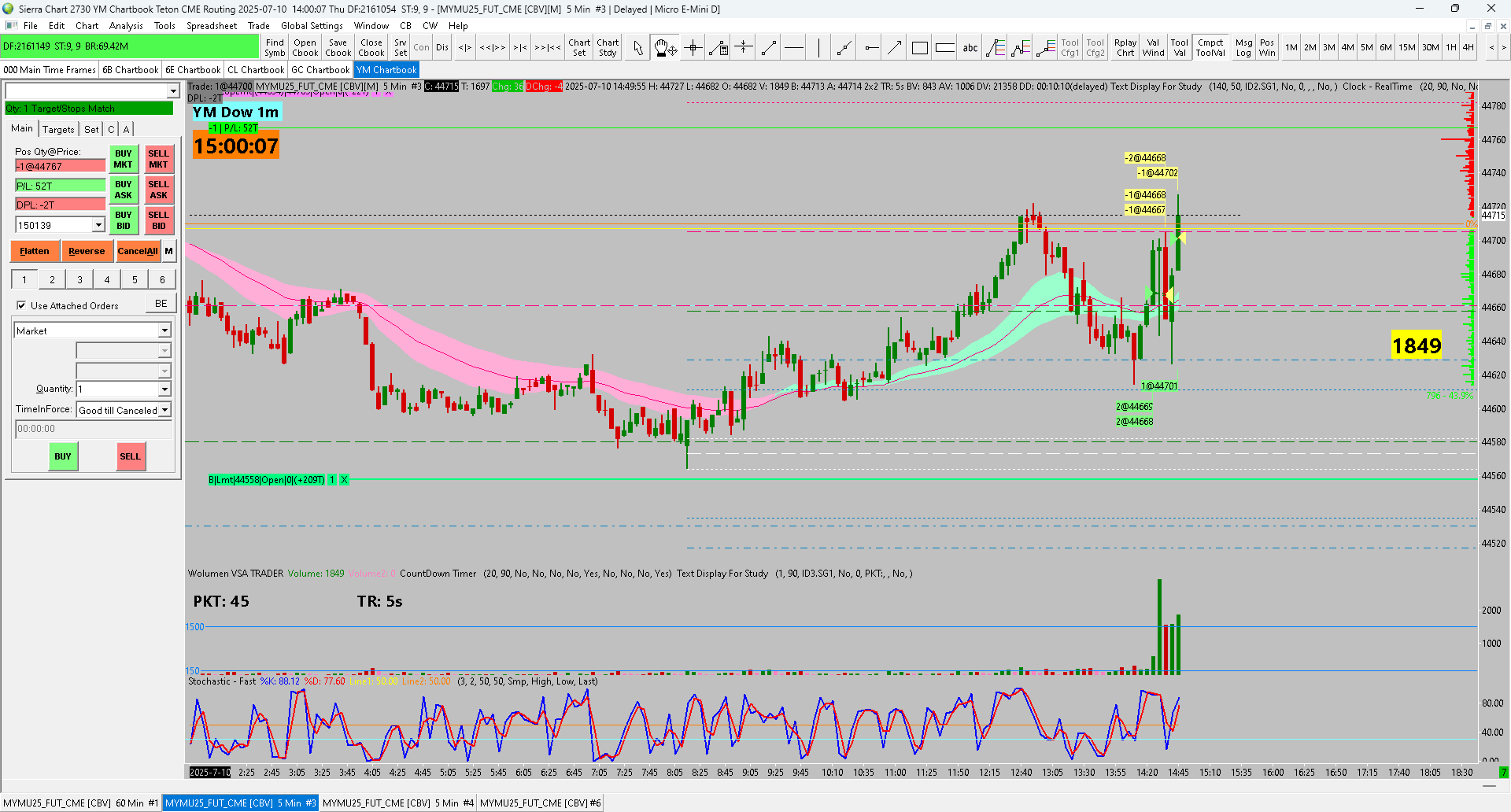Select quantity preset 3
The image size is (1511, 812).
[79, 280]
